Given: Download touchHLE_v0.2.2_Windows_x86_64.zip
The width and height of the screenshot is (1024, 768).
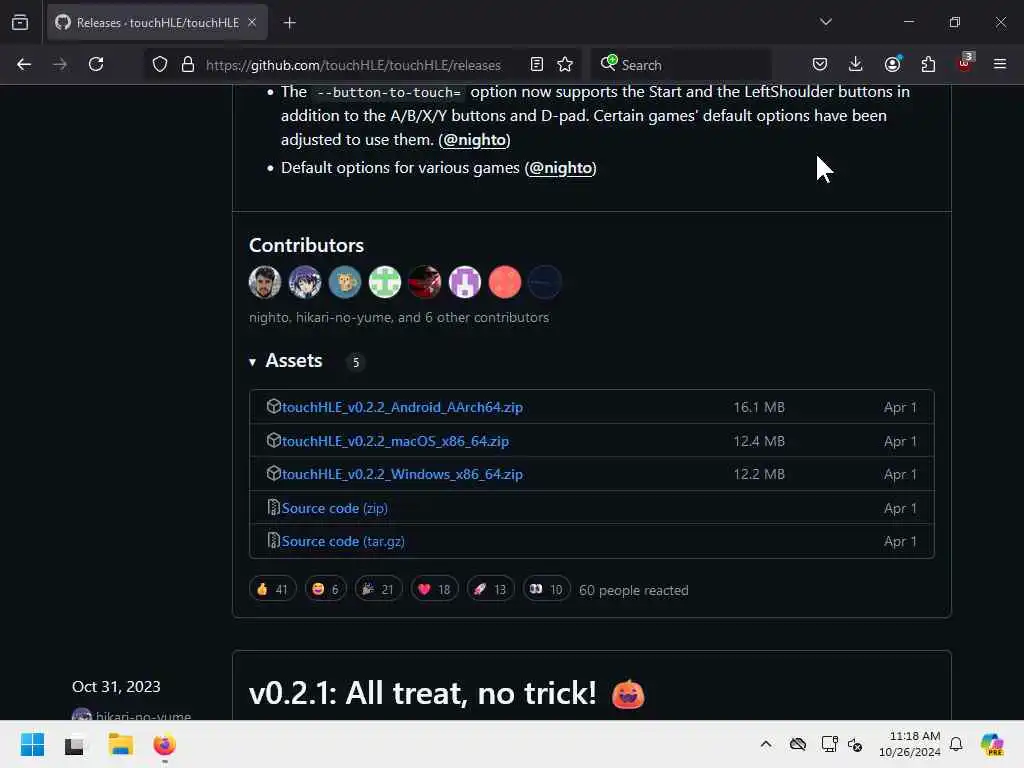Looking at the screenshot, I should (402, 475).
